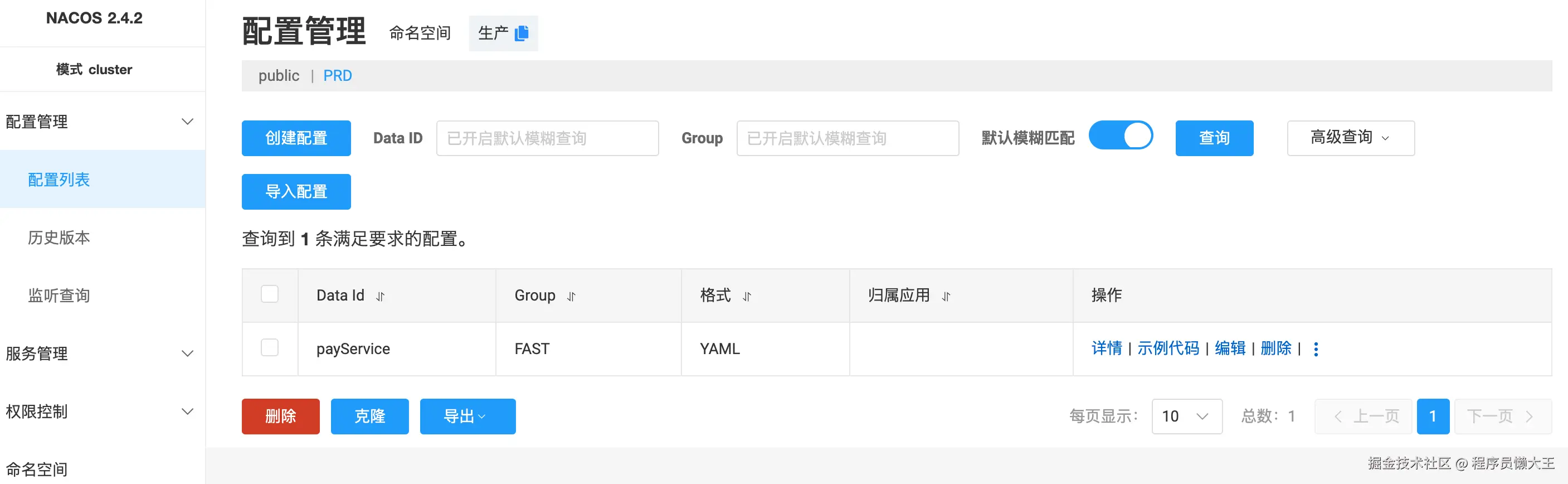Click the copy icon next to 生产 namespace
The width and height of the screenshot is (1568, 484).
click(x=521, y=33)
